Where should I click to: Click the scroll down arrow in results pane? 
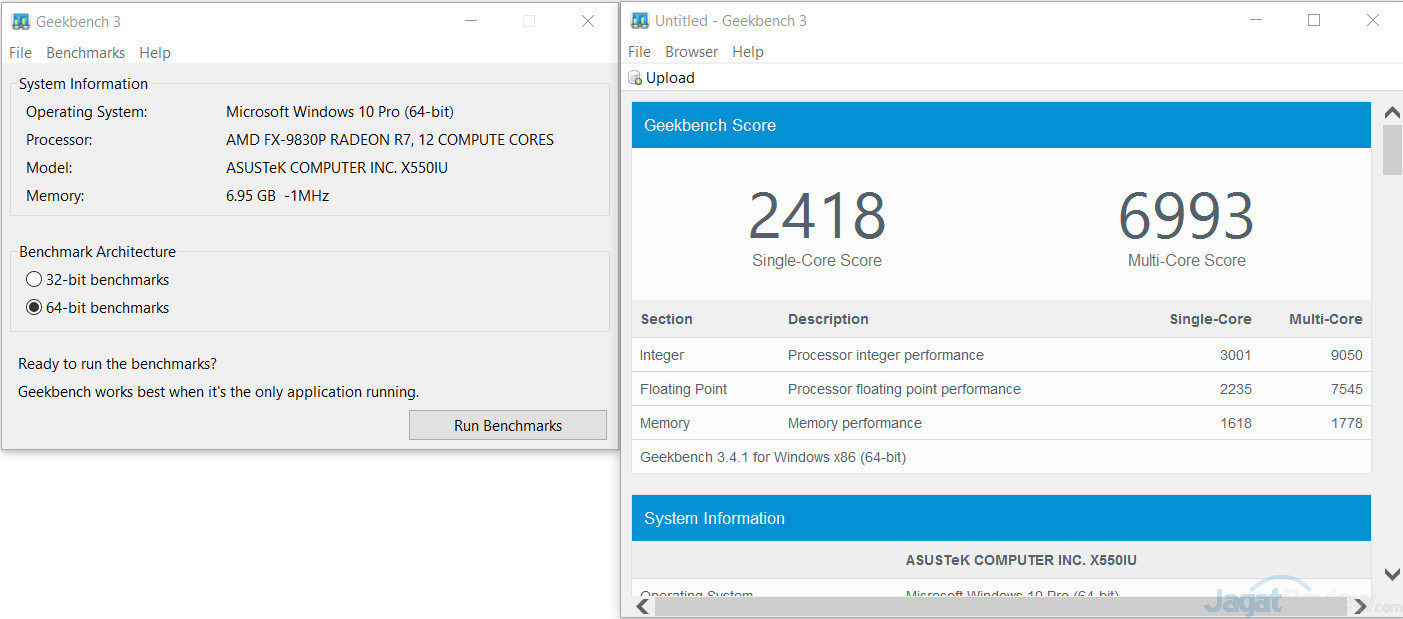click(x=1391, y=574)
